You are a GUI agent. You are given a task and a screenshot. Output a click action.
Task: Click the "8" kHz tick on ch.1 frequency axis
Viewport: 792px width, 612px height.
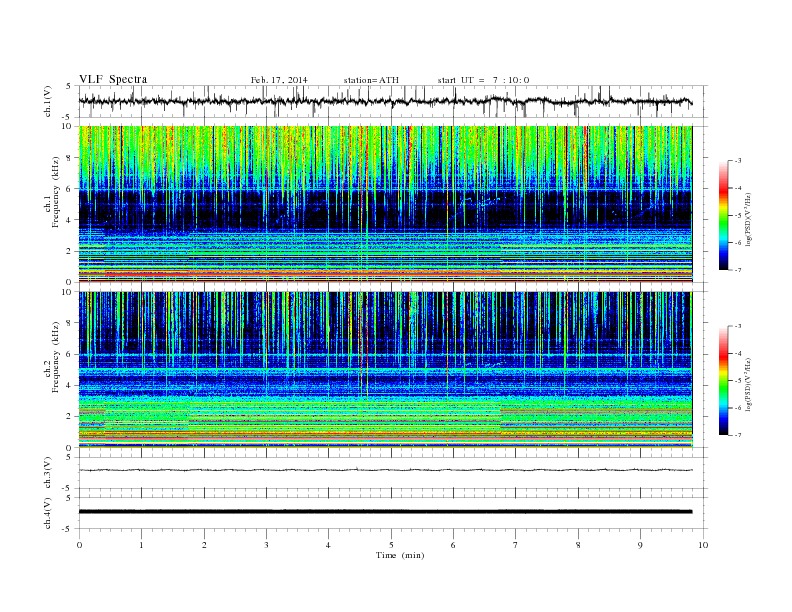[x=70, y=158]
